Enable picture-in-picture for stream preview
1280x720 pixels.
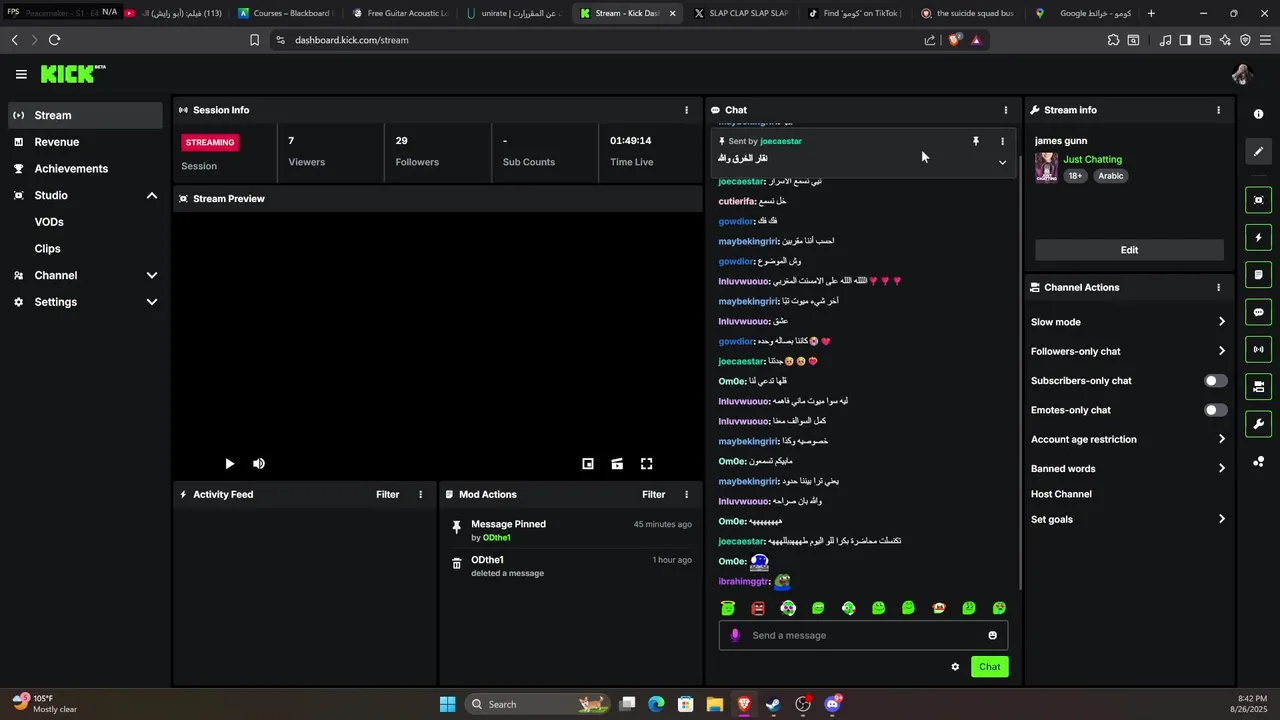click(x=588, y=464)
